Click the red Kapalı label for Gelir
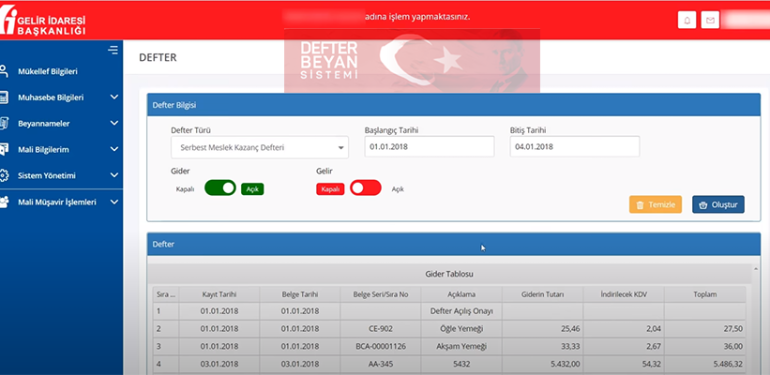 tap(330, 189)
